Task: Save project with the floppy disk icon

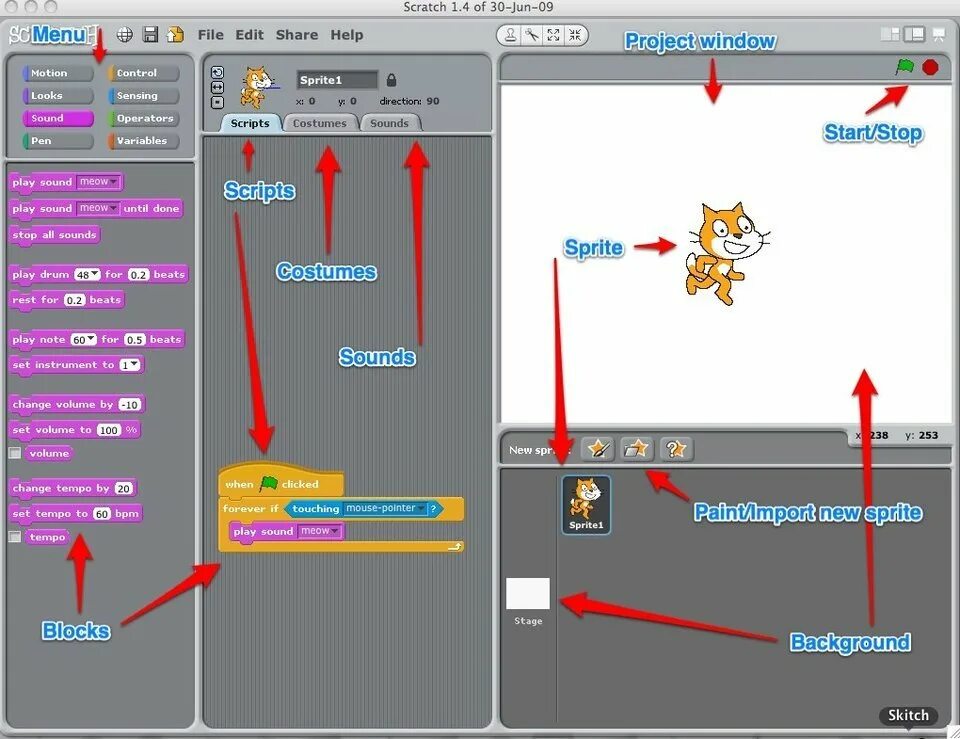Action: point(150,34)
